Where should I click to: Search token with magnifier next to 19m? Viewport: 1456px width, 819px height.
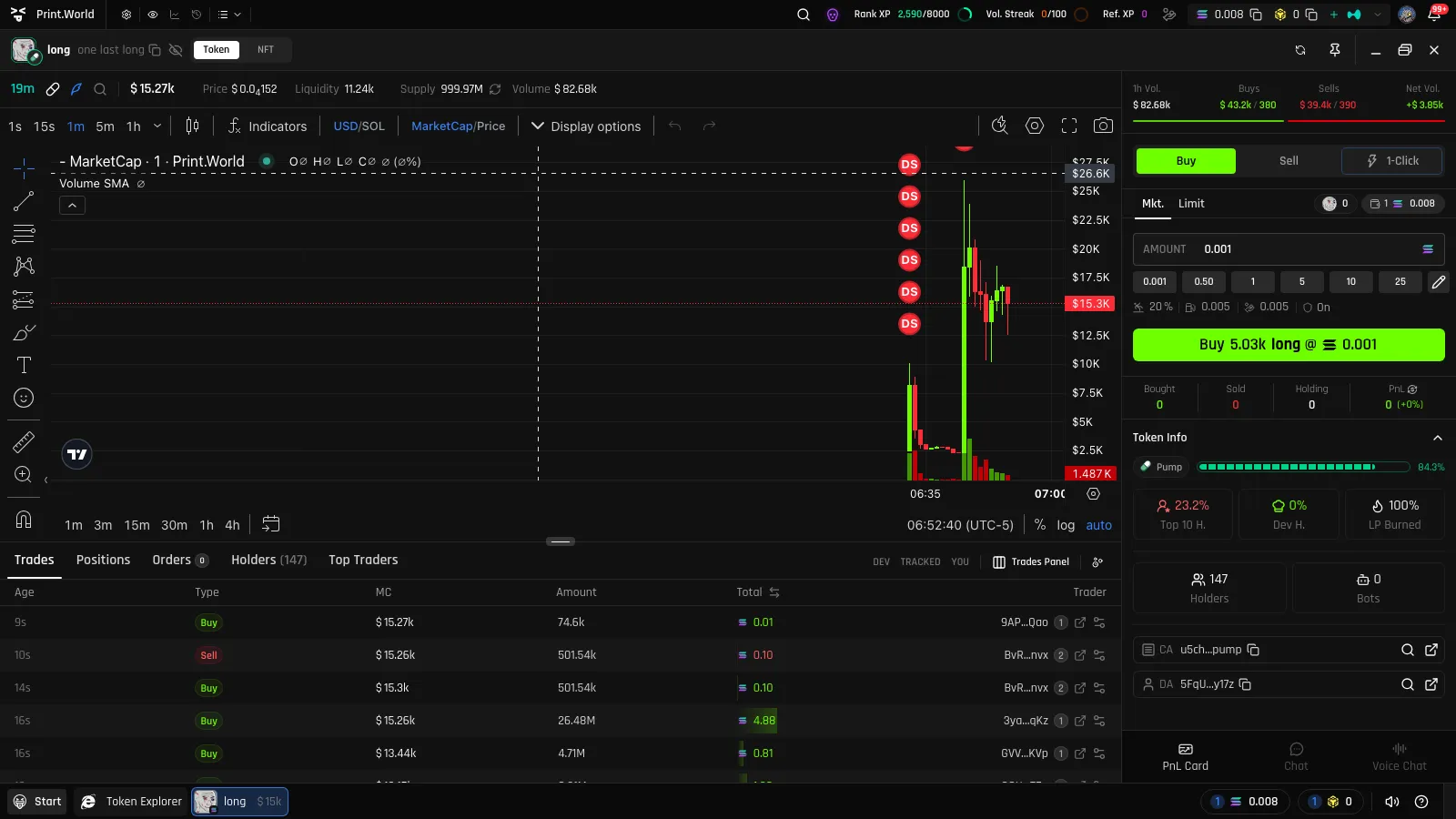coord(100,89)
